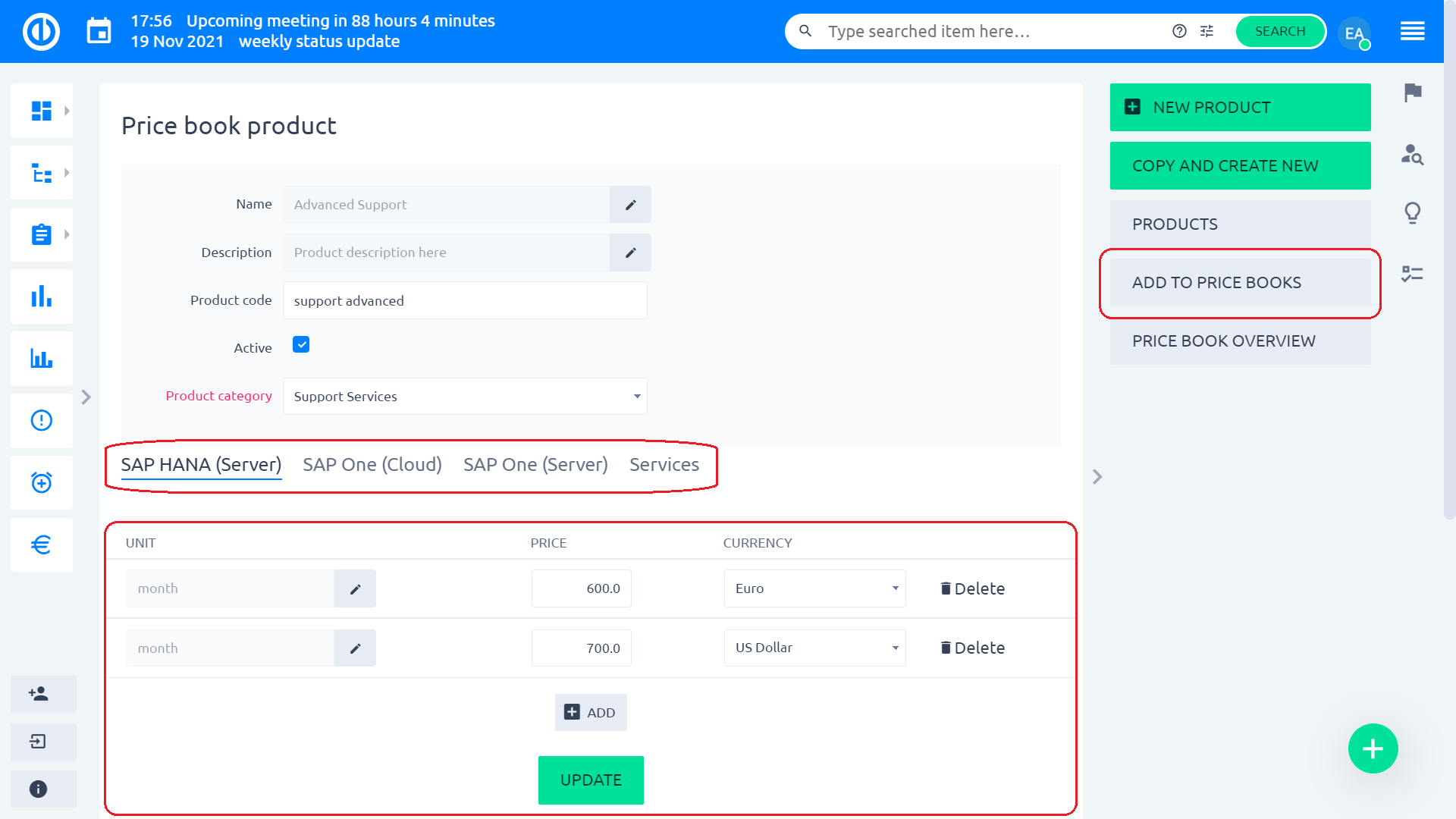
Task: Click the Easy Redmine logo icon
Action: (41, 32)
